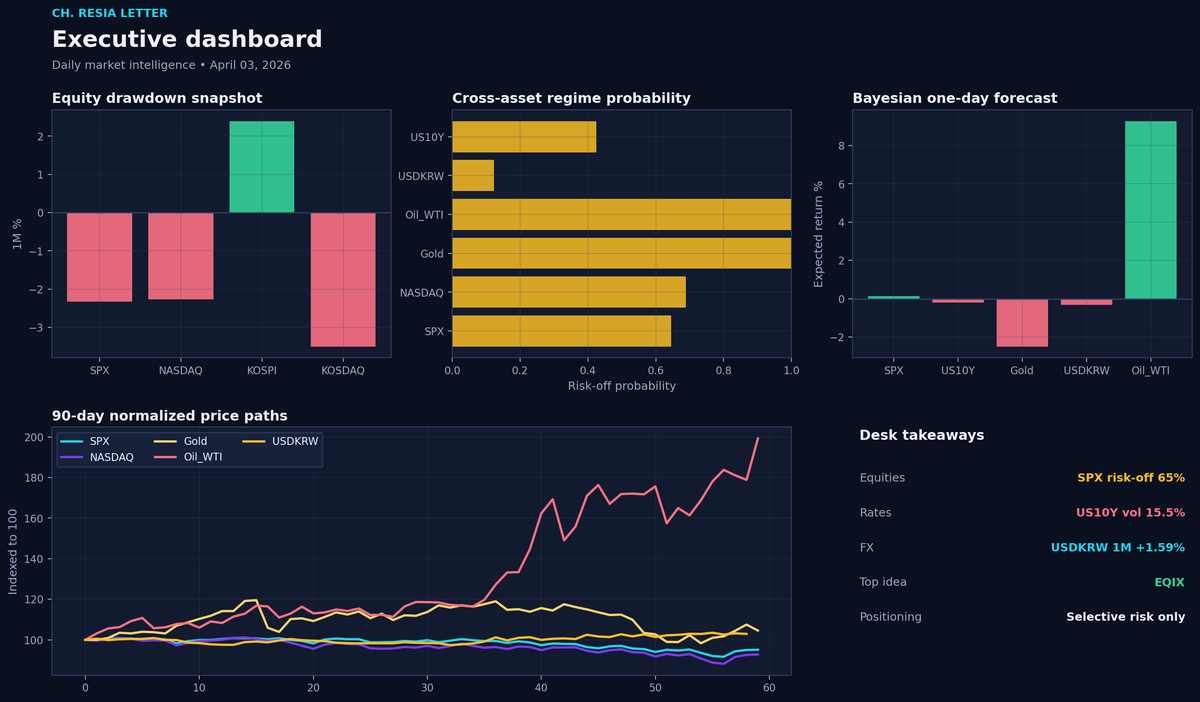Click the 'Executive dashboard' title

[187, 40]
